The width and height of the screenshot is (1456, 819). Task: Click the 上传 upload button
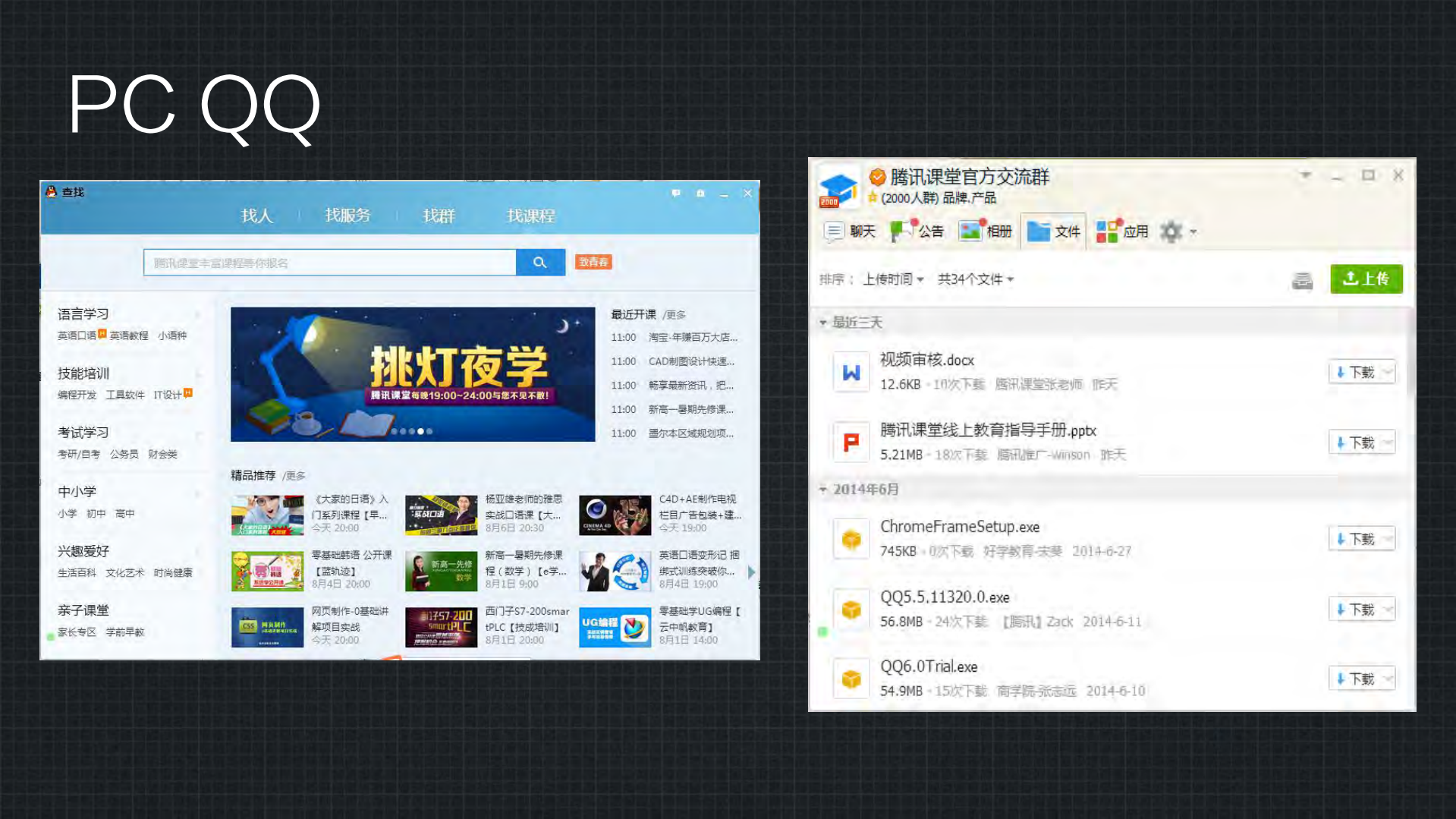(x=1366, y=279)
